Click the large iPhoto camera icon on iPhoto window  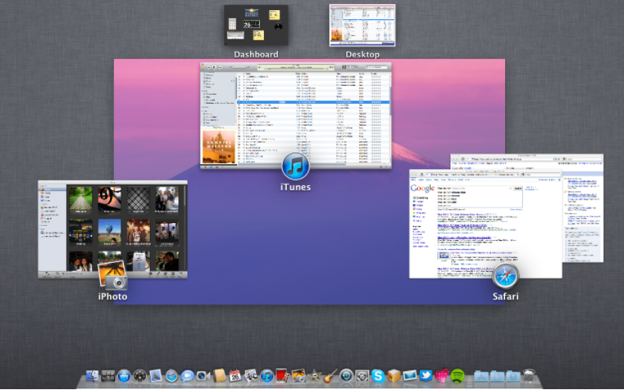coord(112,275)
